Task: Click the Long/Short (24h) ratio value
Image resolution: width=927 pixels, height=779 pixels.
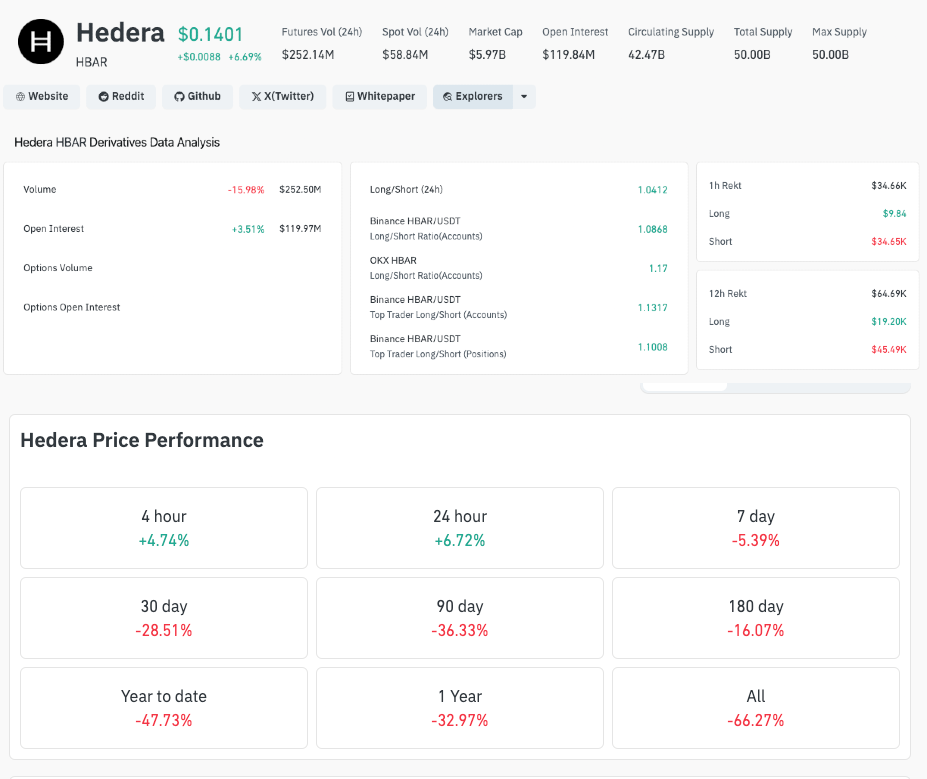Action: pos(655,188)
